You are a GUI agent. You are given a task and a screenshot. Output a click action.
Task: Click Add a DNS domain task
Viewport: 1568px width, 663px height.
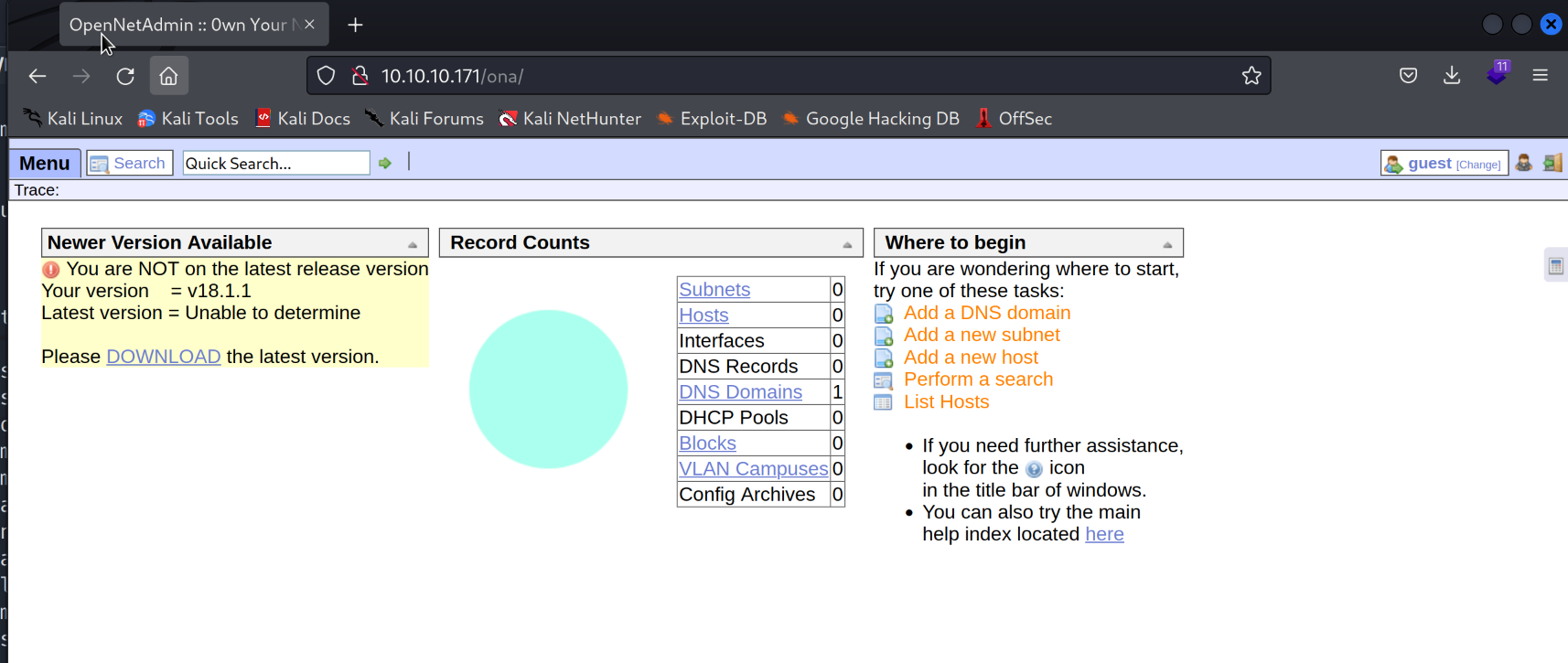986,313
